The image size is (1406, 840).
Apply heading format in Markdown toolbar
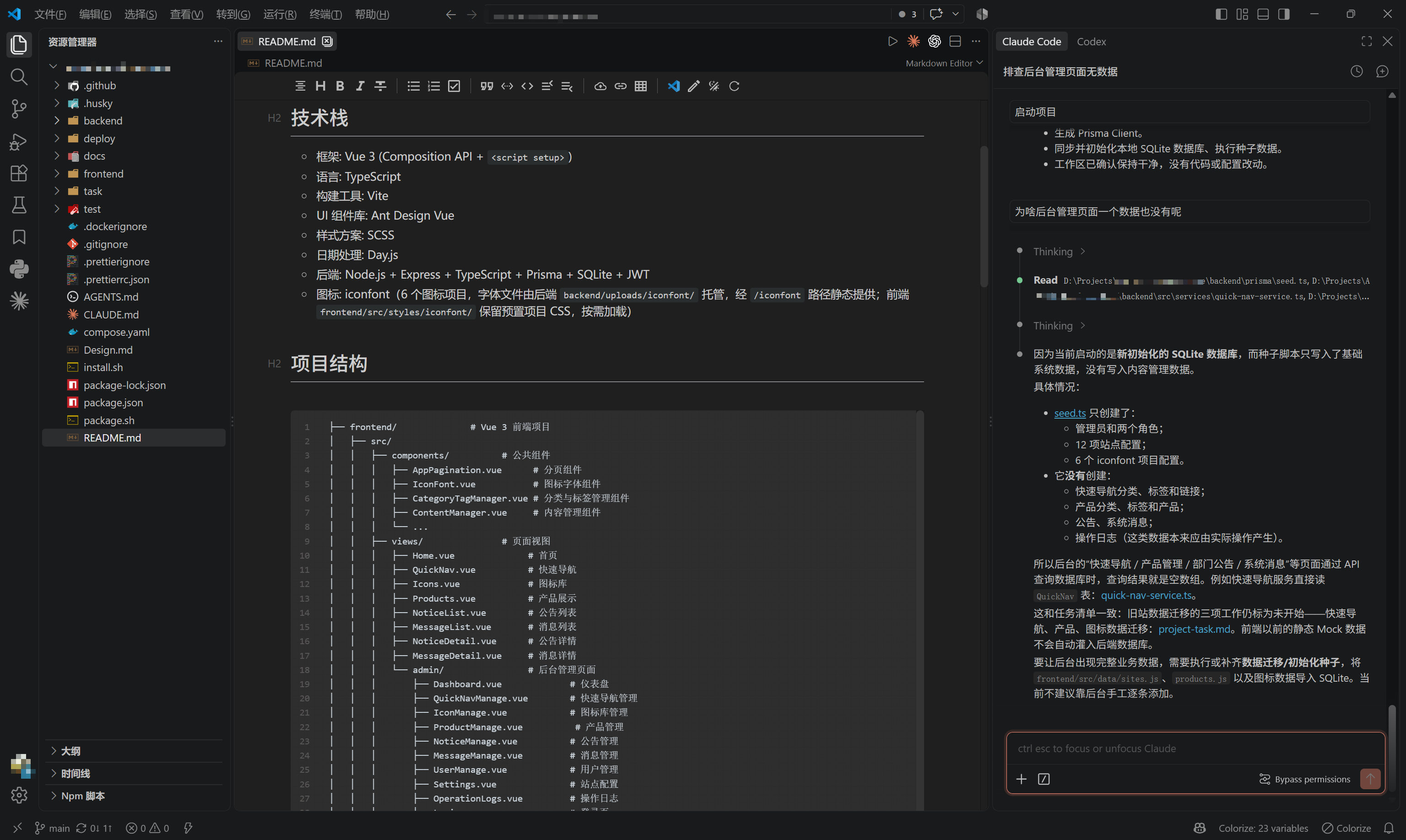[x=320, y=86]
